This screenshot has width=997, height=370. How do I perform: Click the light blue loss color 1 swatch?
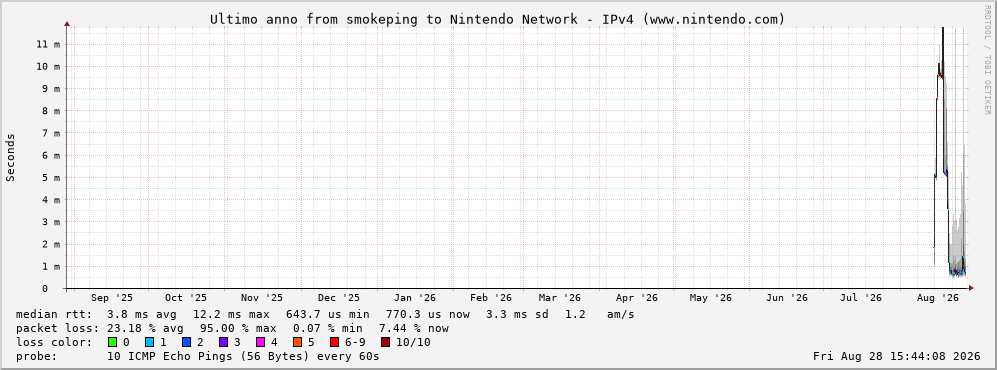(149, 342)
